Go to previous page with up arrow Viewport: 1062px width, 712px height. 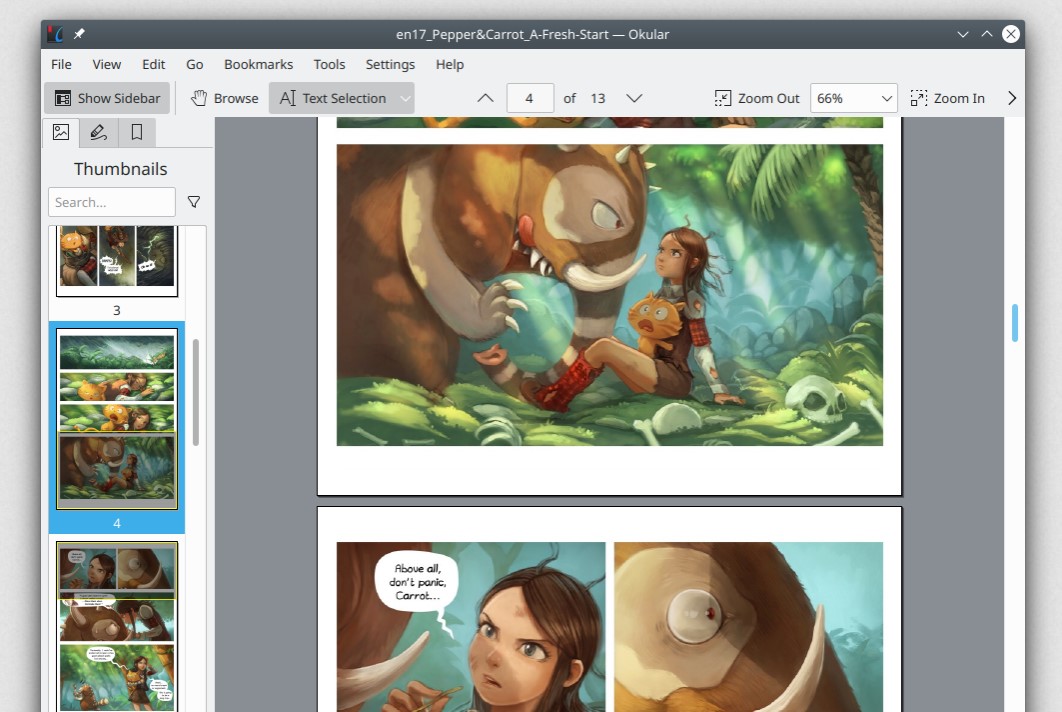point(485,98)
